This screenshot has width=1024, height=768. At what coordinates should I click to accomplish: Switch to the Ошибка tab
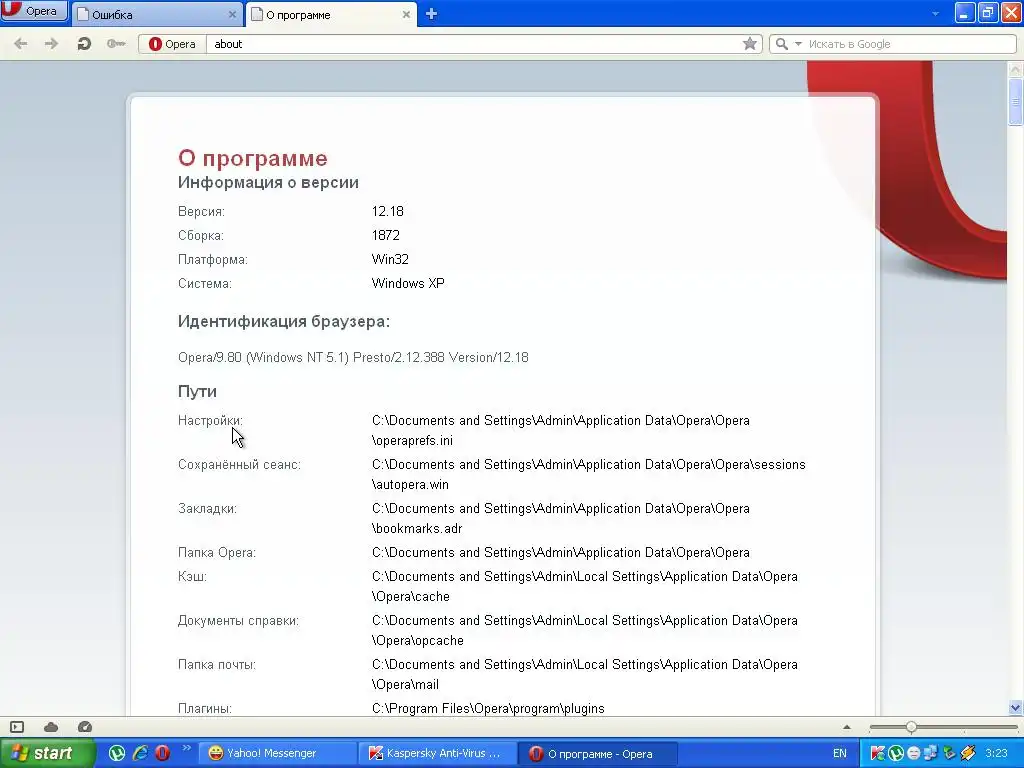coord(156,14)
